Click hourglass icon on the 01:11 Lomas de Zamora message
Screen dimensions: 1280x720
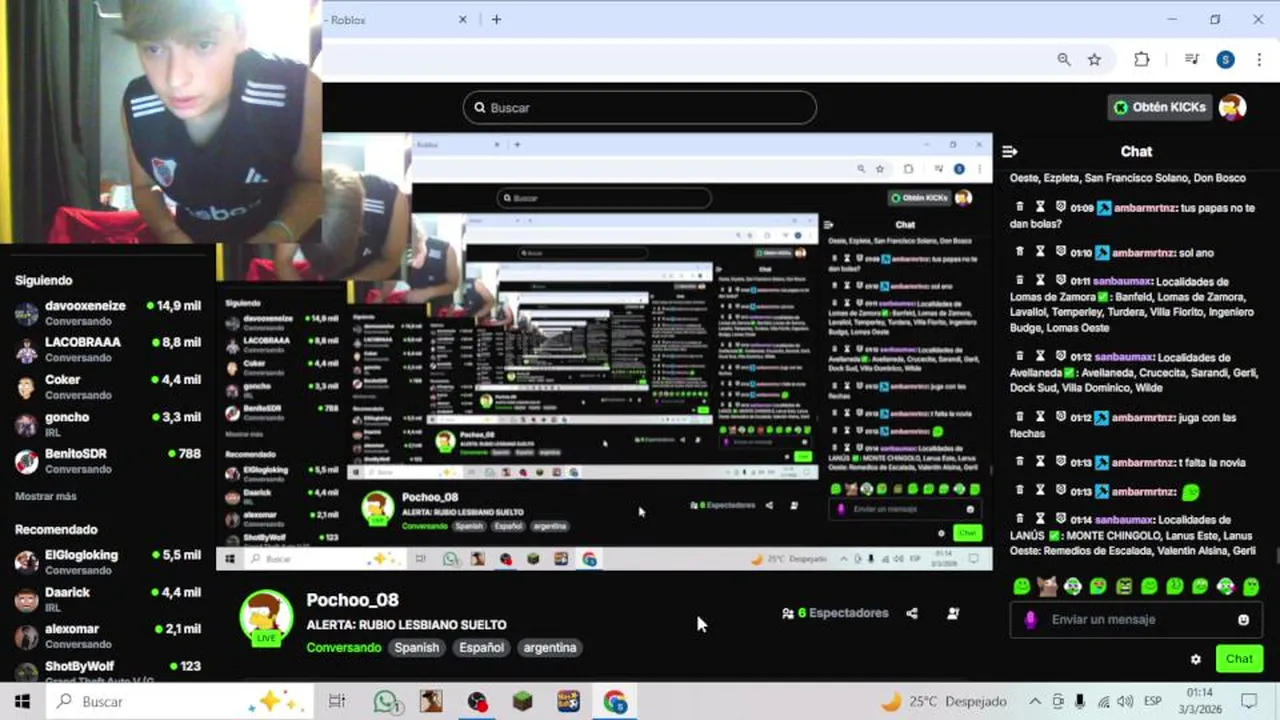pos(1040,281)
